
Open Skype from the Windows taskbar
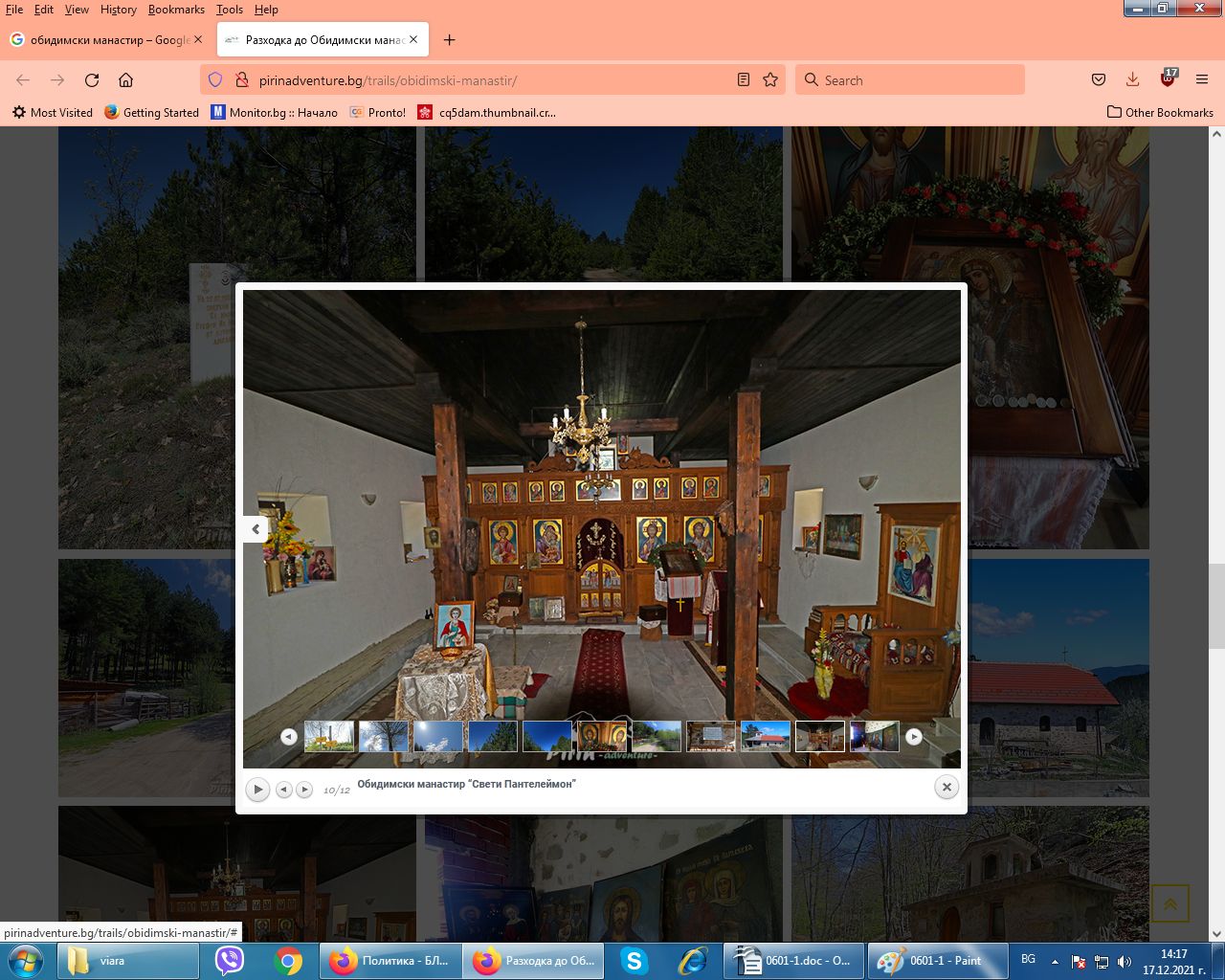click(x=634, y=961)
